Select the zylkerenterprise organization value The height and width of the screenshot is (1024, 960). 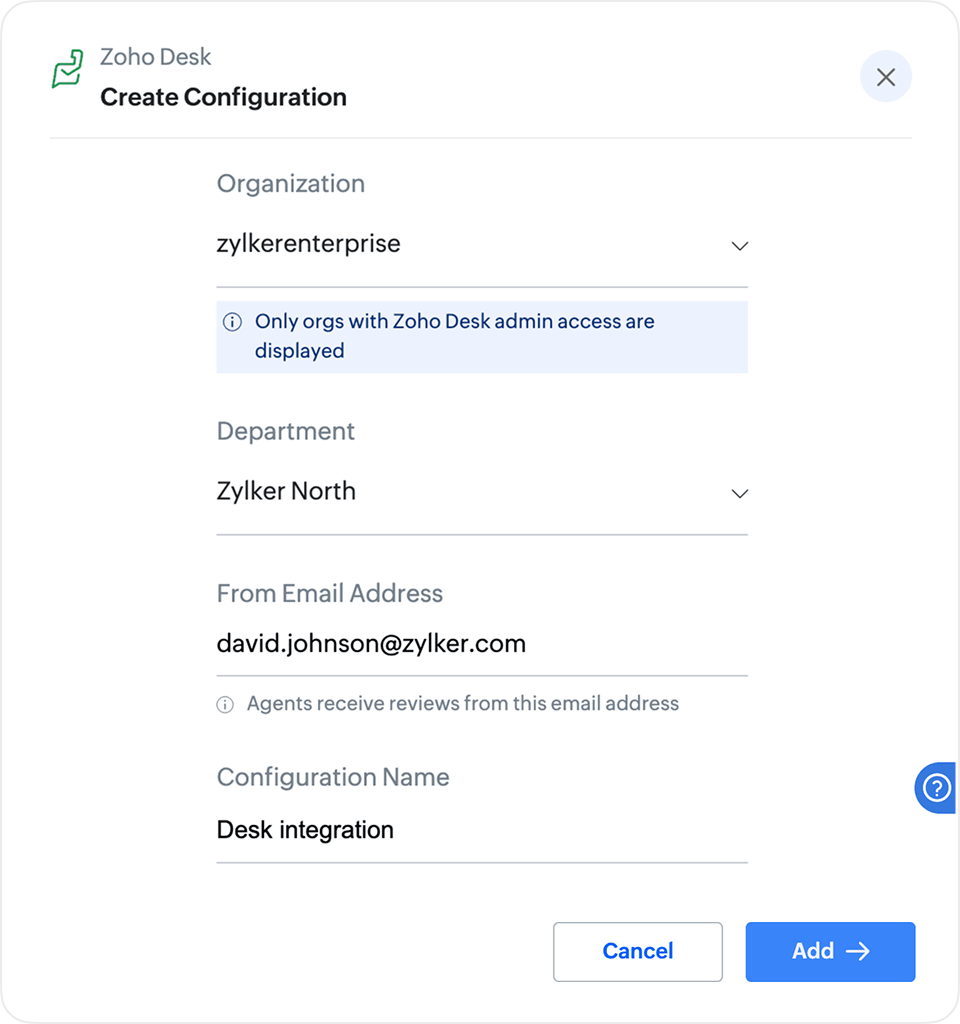(x=308, y=243)
